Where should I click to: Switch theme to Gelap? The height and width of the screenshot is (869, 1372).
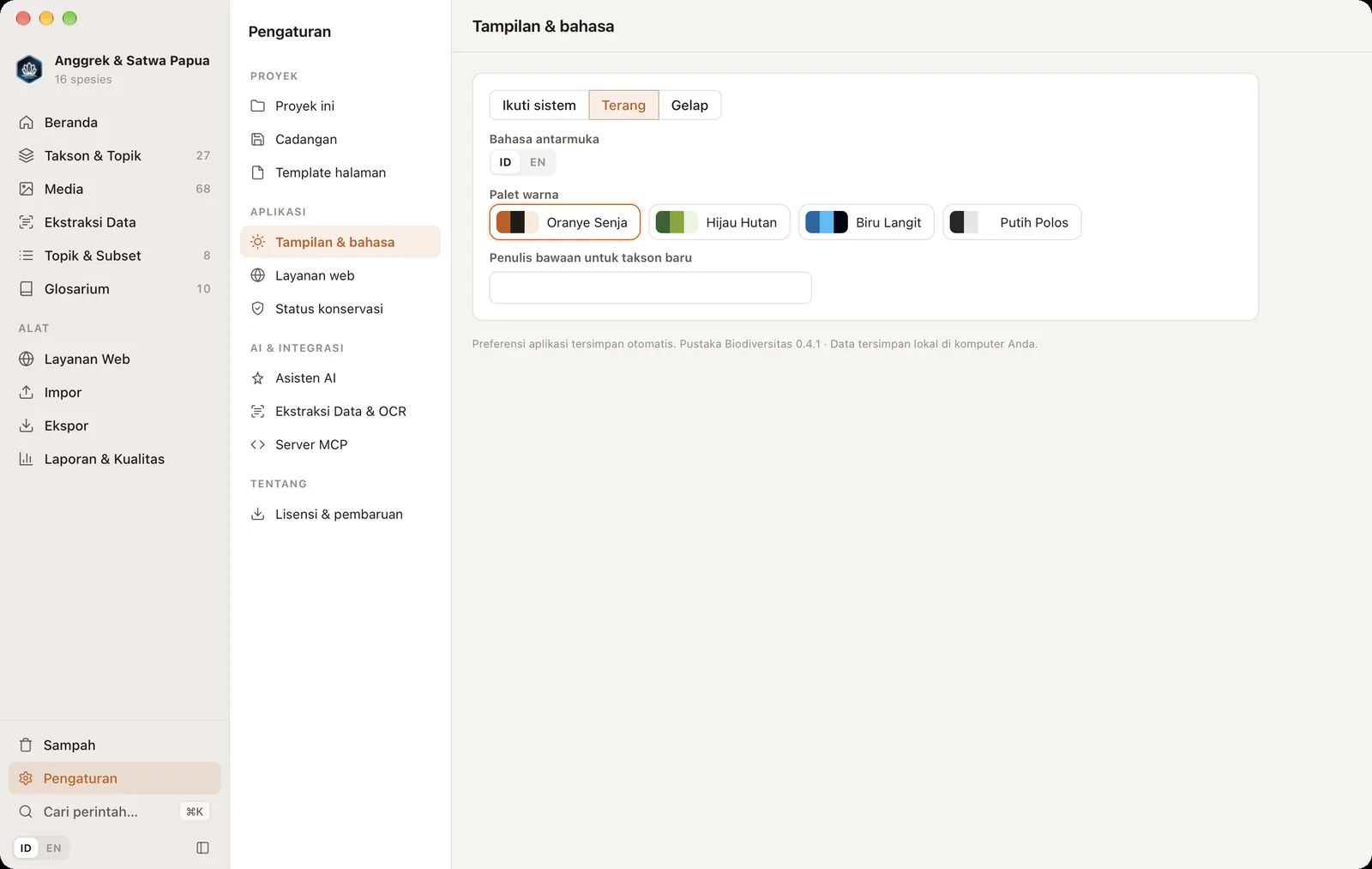coord(689,106)
